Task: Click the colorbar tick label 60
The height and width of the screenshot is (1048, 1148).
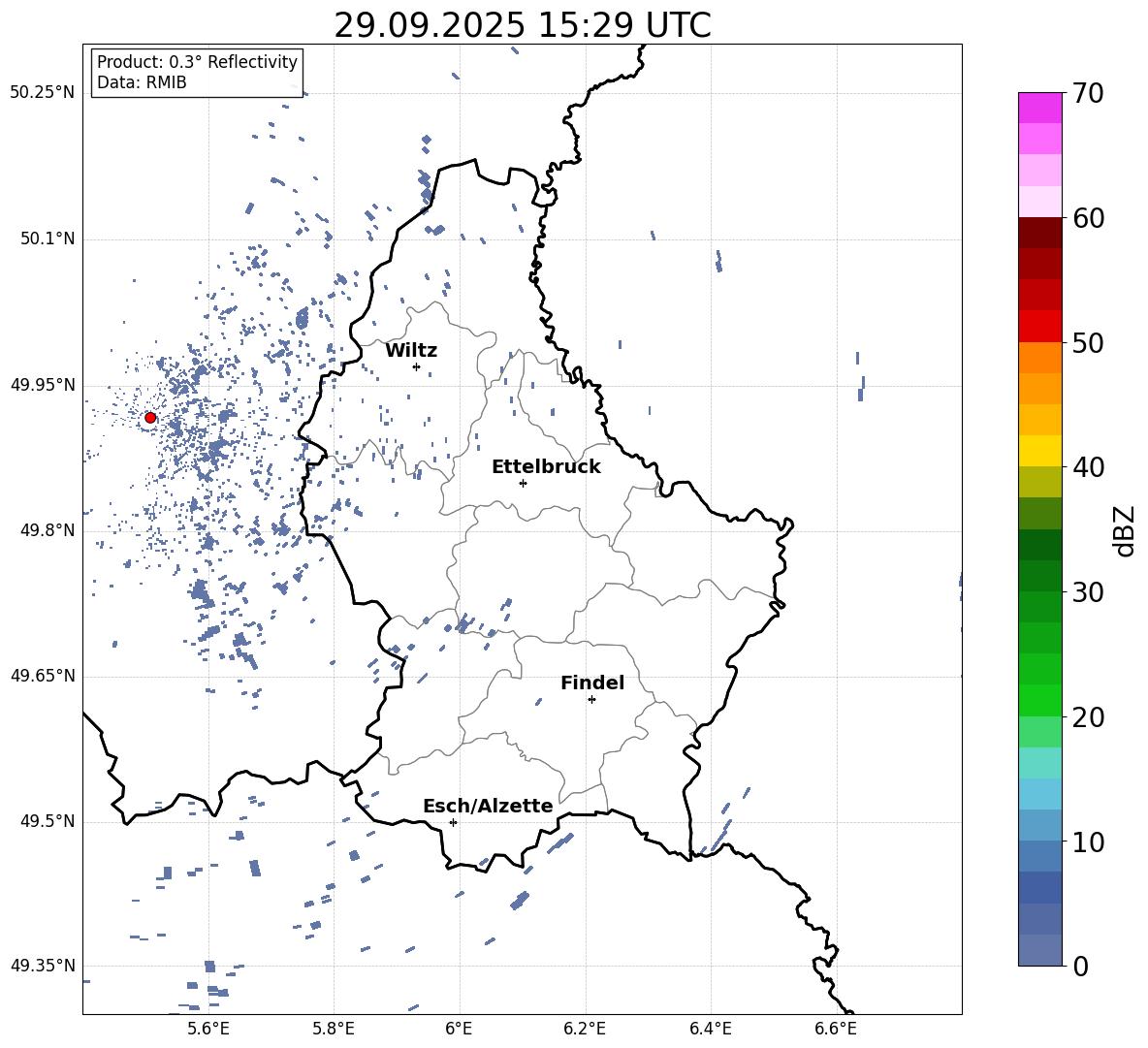Action: [x=1089, y=218]
